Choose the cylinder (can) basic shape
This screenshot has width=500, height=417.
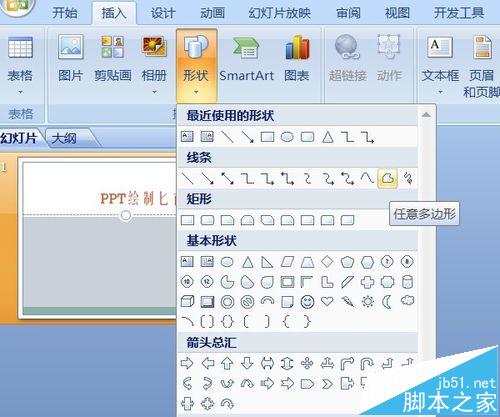pos(407,282)
